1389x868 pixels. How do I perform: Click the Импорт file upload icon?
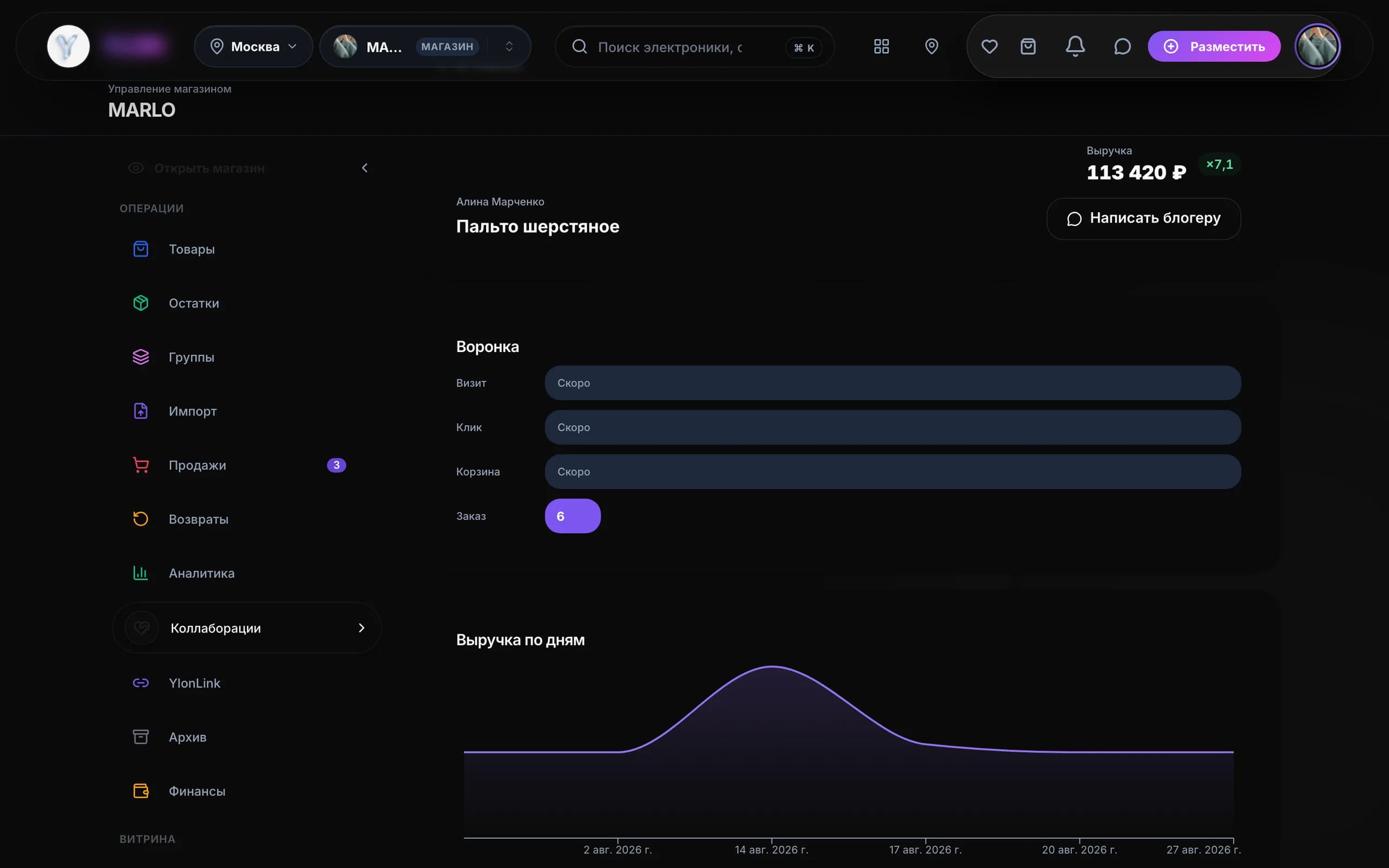point(141,411)
